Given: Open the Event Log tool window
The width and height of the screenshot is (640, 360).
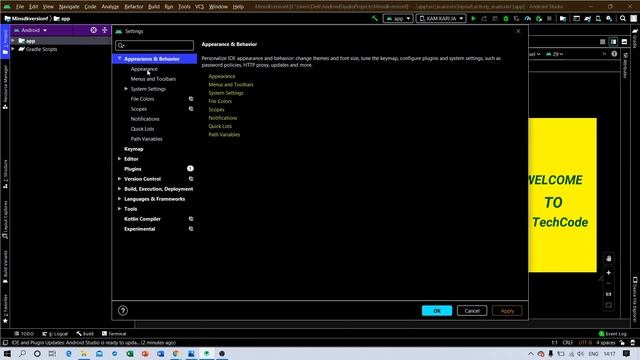Looking at the screenshot, I should (x=612, y=333).
